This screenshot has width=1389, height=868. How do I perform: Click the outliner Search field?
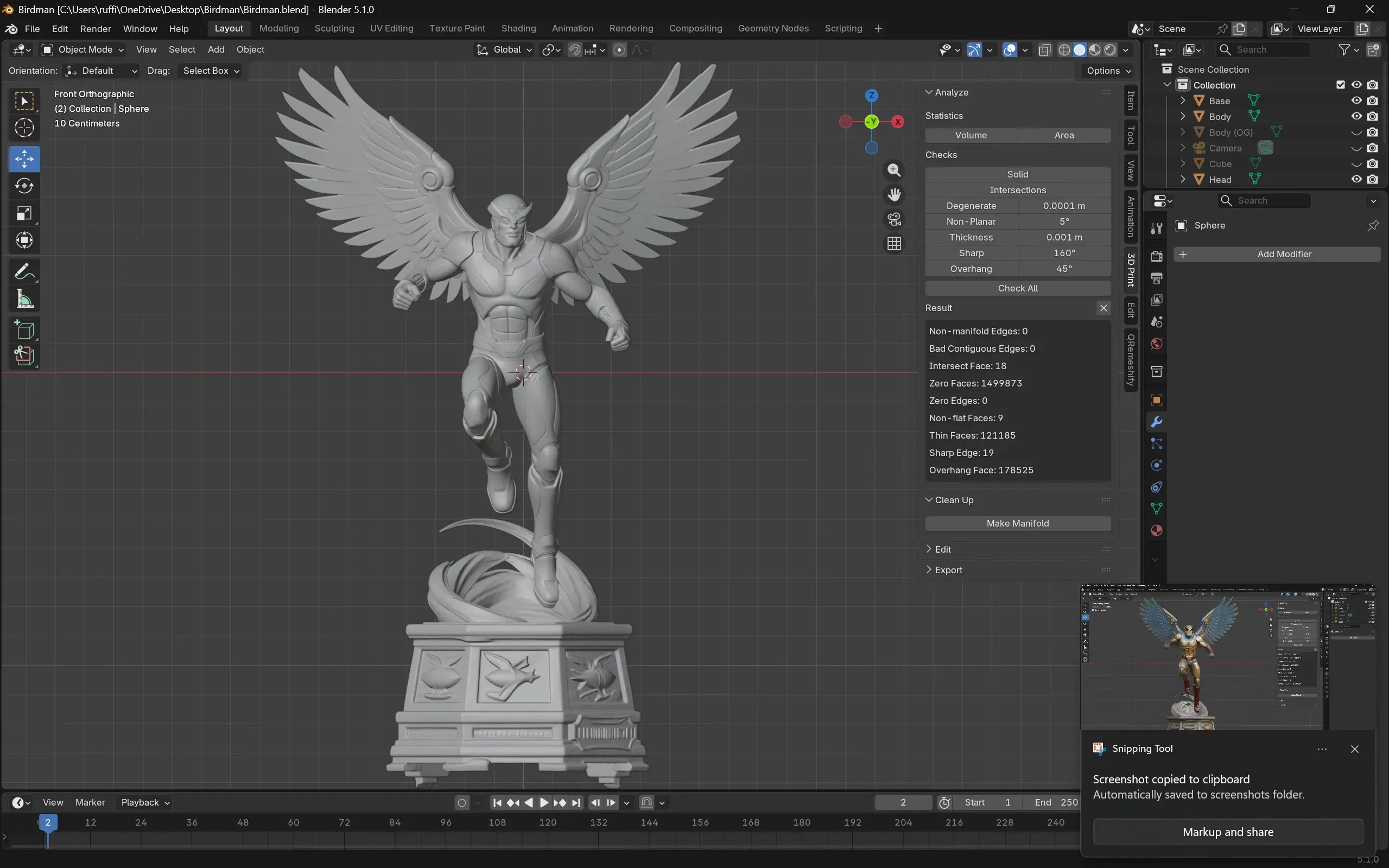pyautogui.click(x=1263, y=50)
